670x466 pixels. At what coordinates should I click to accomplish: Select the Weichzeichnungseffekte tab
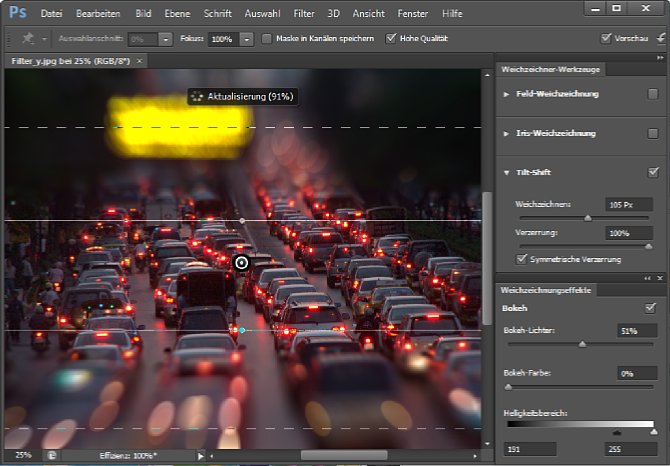tap(546, 290)
